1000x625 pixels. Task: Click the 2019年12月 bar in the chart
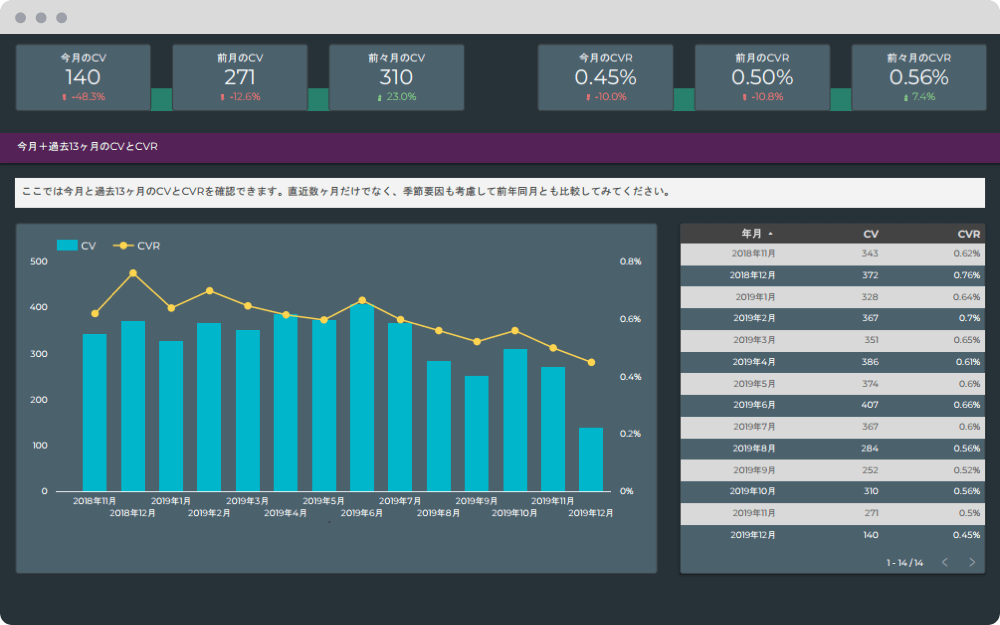(591, 460)
